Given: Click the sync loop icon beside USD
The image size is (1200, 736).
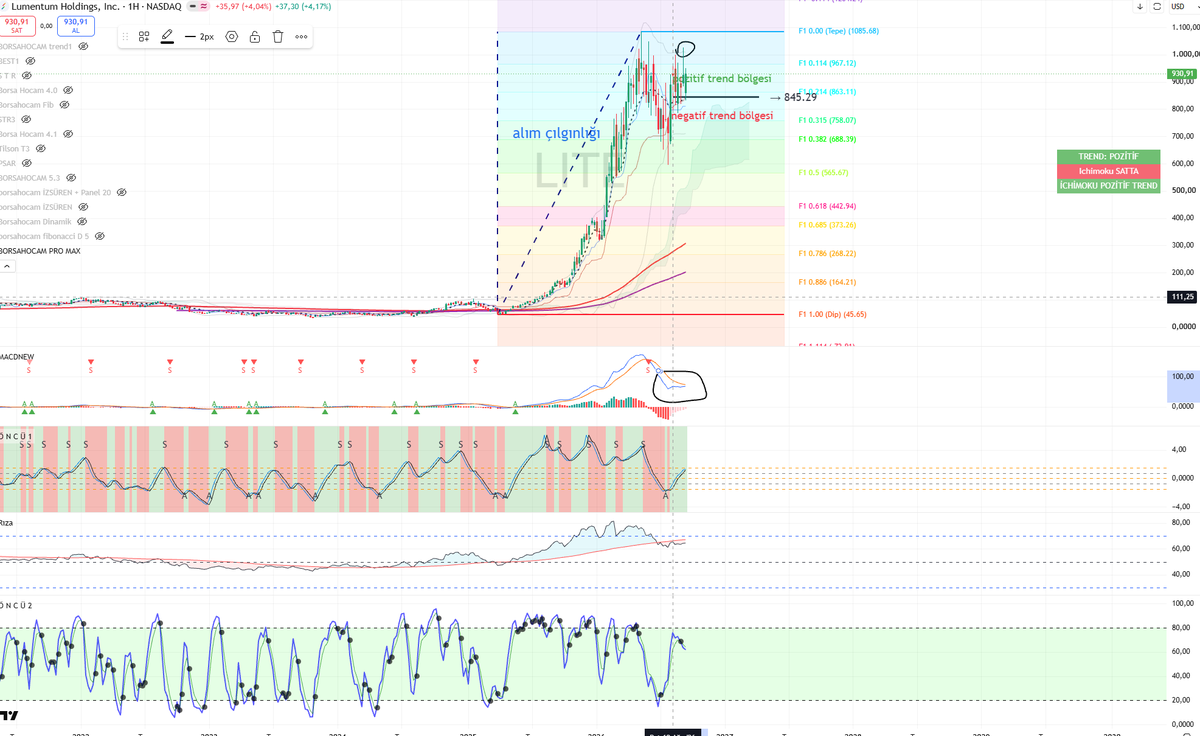Looking at the screenshot, I should click(x=1157, y=7).
